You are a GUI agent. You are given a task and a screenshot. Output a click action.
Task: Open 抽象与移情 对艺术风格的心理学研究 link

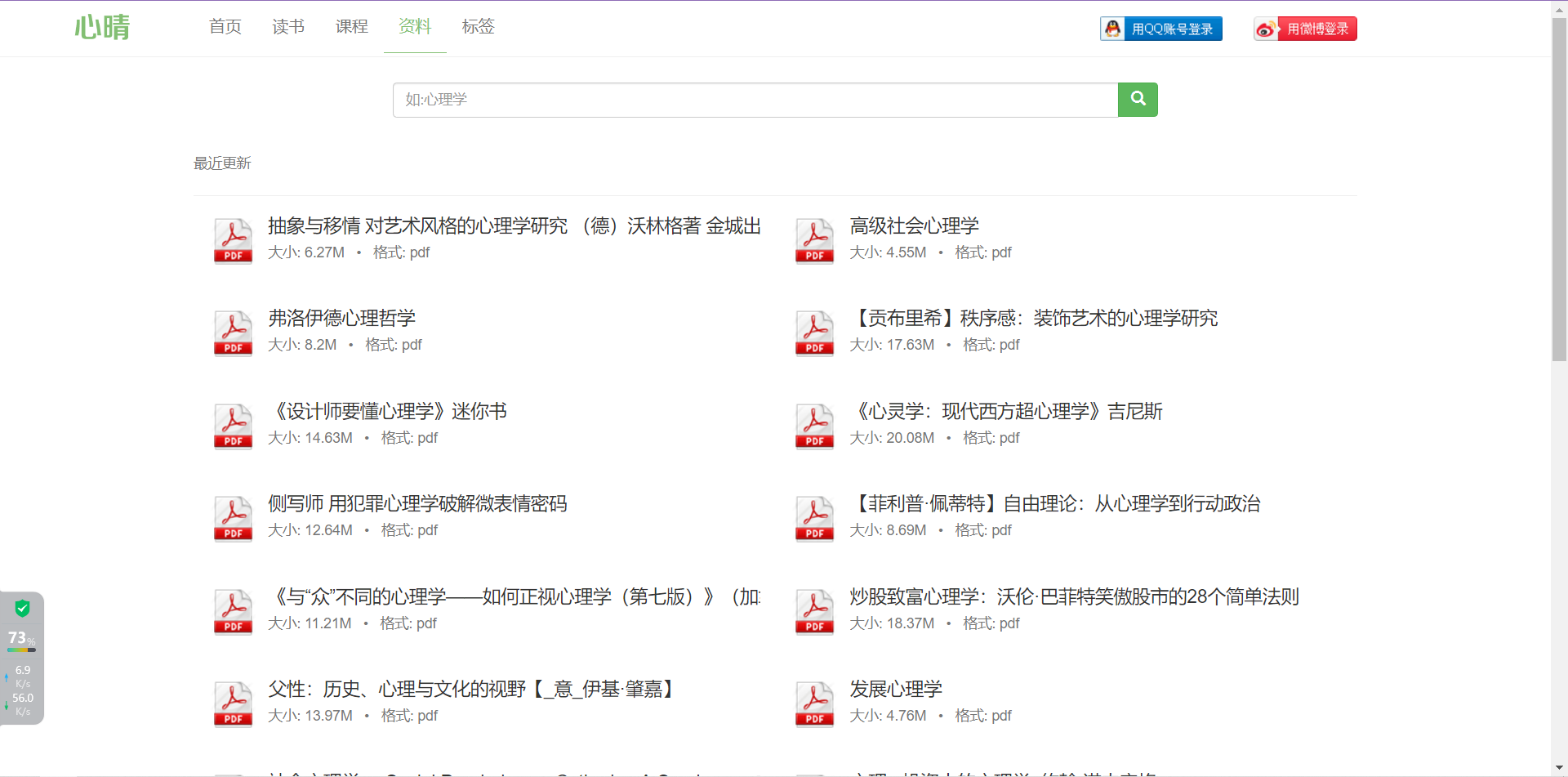click(x=514, y=226)
